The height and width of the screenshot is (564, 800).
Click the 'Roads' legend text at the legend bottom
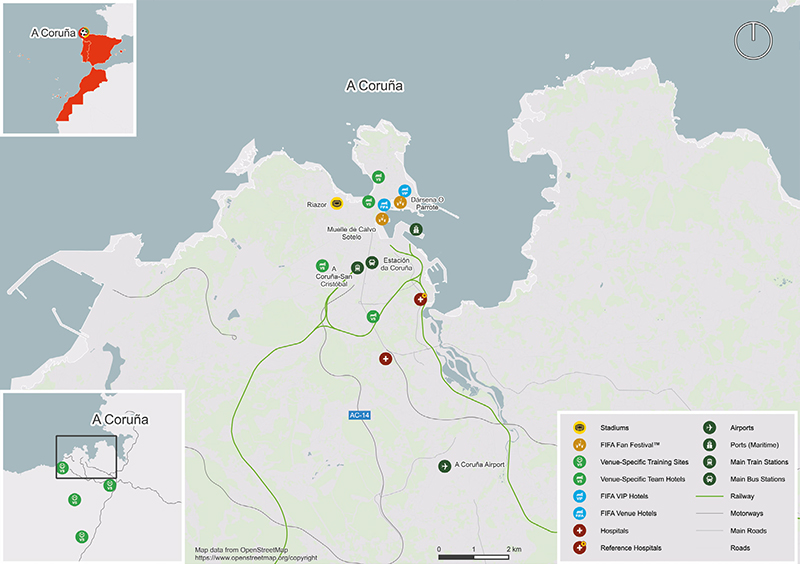(x=740, y=548)
